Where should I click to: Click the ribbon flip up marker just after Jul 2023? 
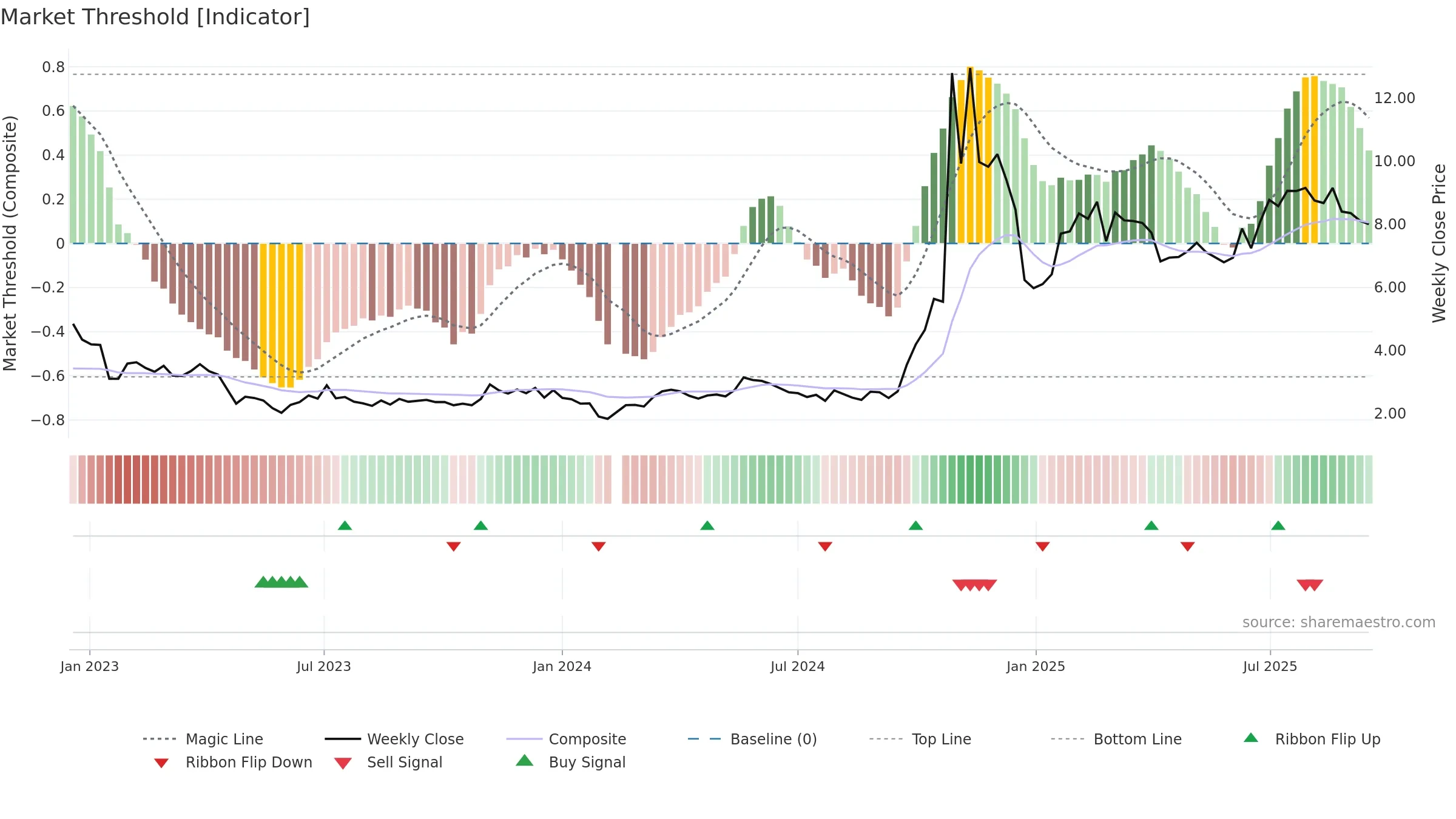[345, 525]
